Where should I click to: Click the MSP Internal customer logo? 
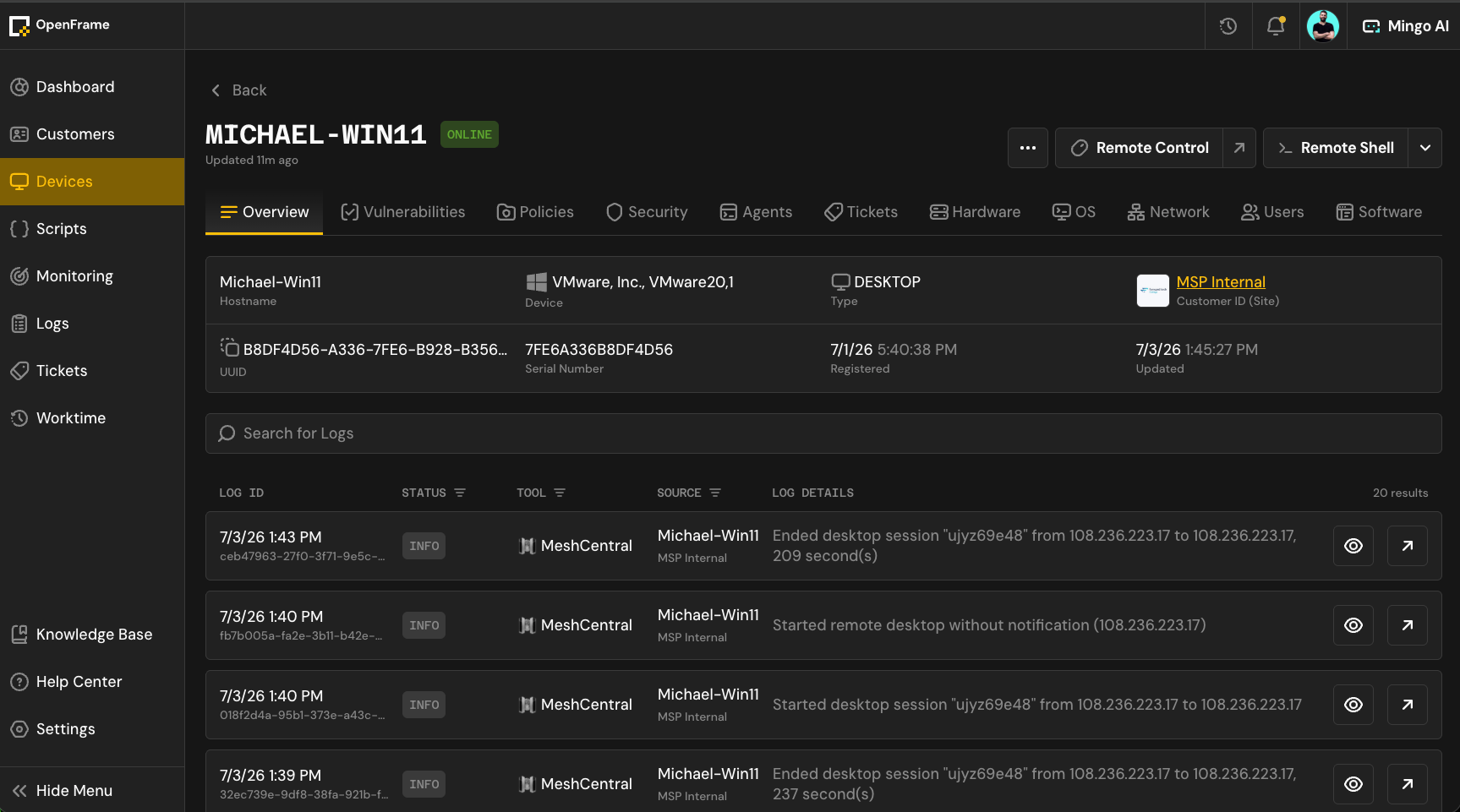tap(1153, 291)
